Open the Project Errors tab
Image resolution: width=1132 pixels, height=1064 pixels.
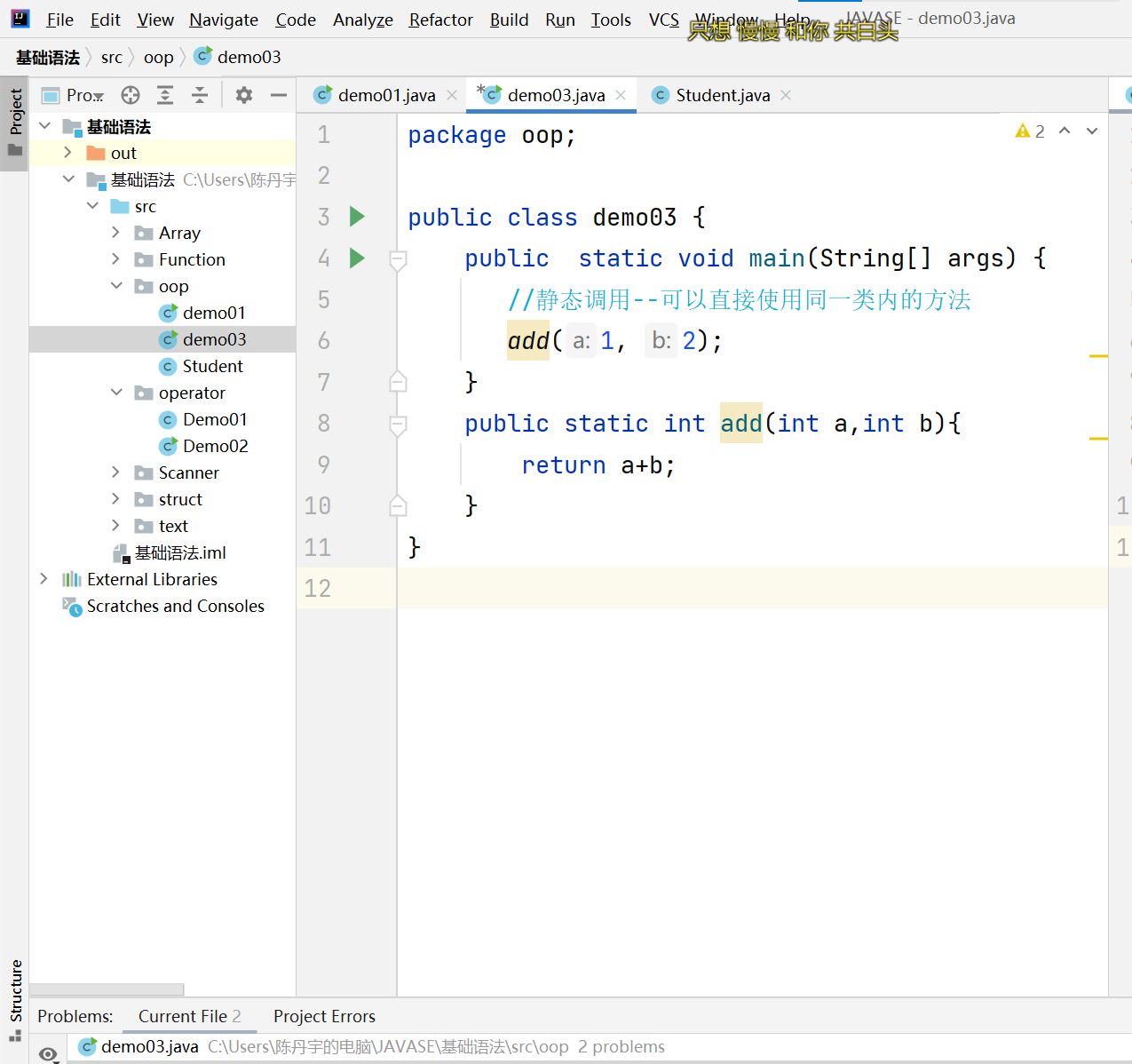pyautogui.click(x=324, y=1016)
